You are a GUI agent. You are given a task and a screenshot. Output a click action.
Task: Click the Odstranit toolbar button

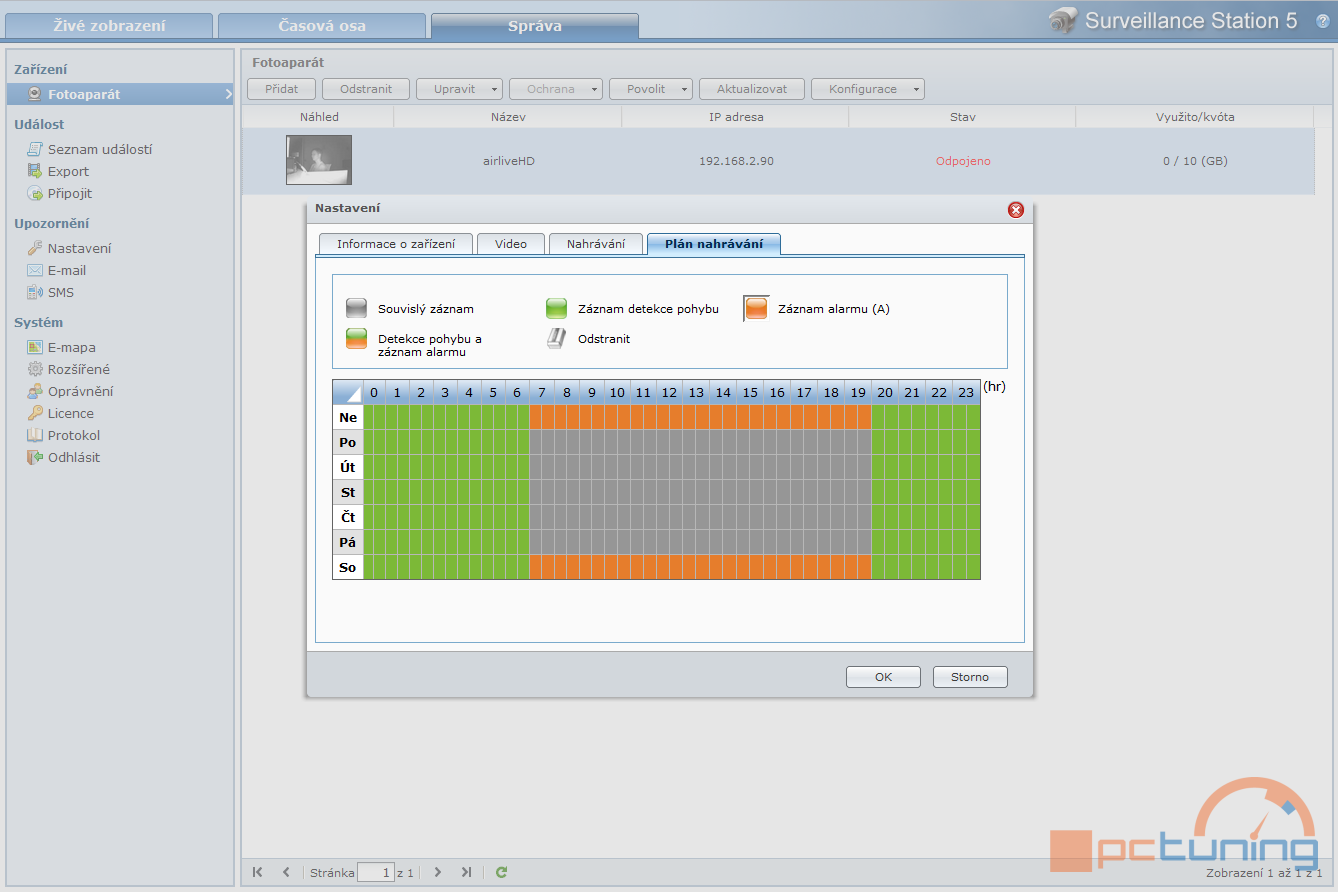366,89
